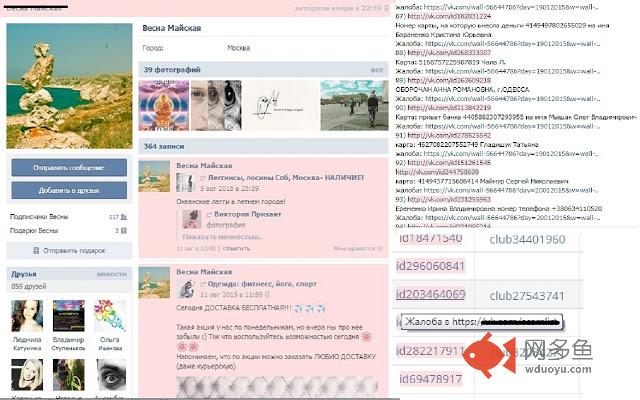Open the eye close-up friend avatar
Viewport: 640px width, 400px height.
click(x=110, y=374)
